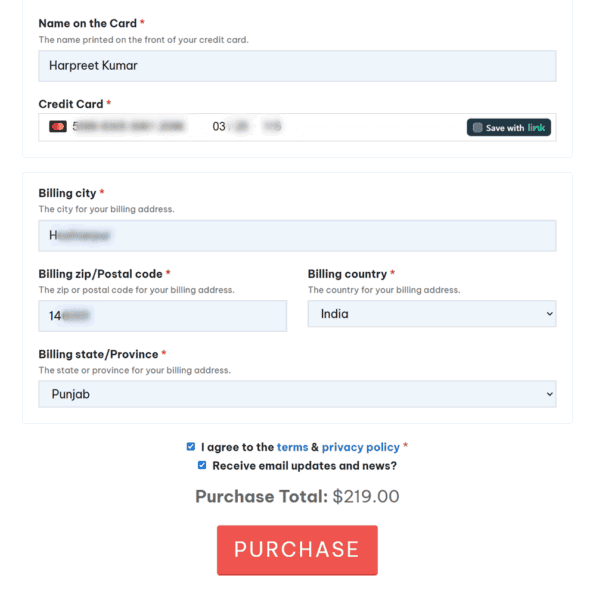The image size is (596, 600).
Task: Click the chevron arrow of the Punjab state select
Action: click(549, 394)
